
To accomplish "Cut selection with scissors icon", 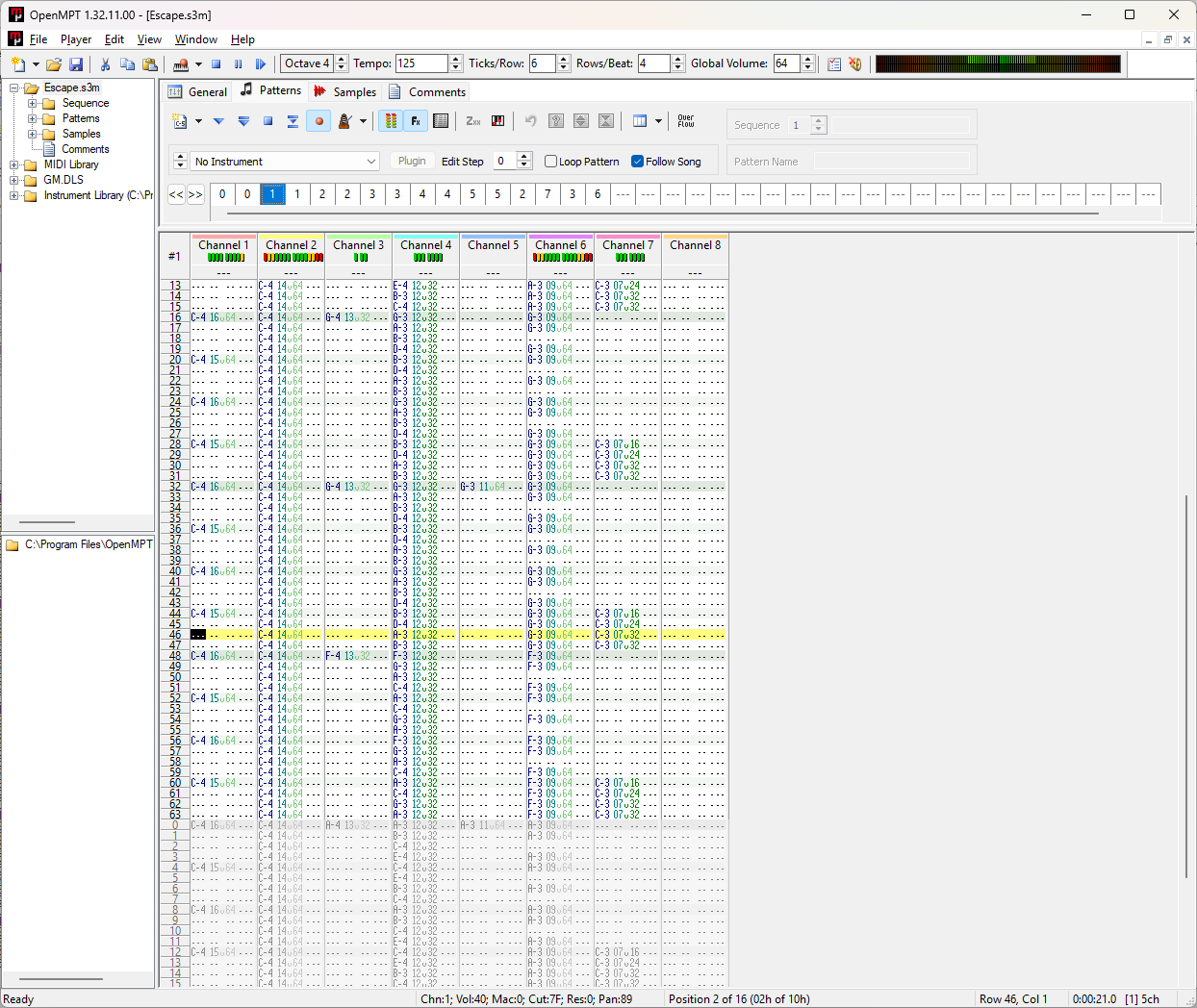I will 105,64.
